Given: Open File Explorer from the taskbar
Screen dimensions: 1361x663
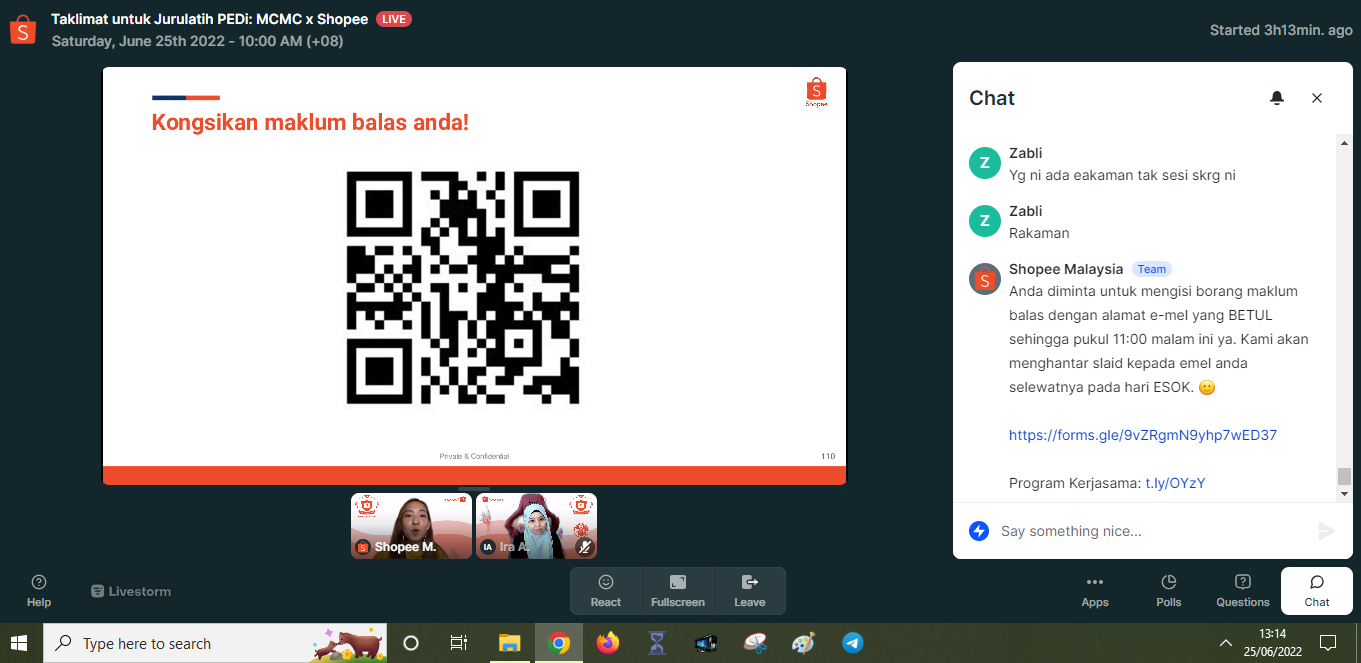Looking at the screenshot, I should click(x=510, y=643).
